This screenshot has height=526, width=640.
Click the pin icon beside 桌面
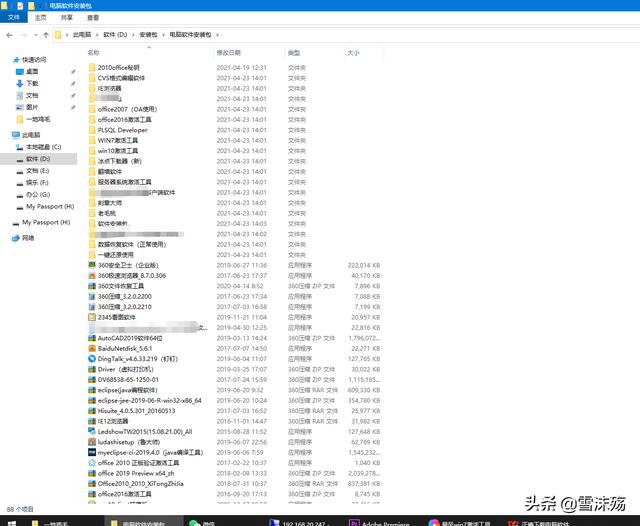[73, 72]
